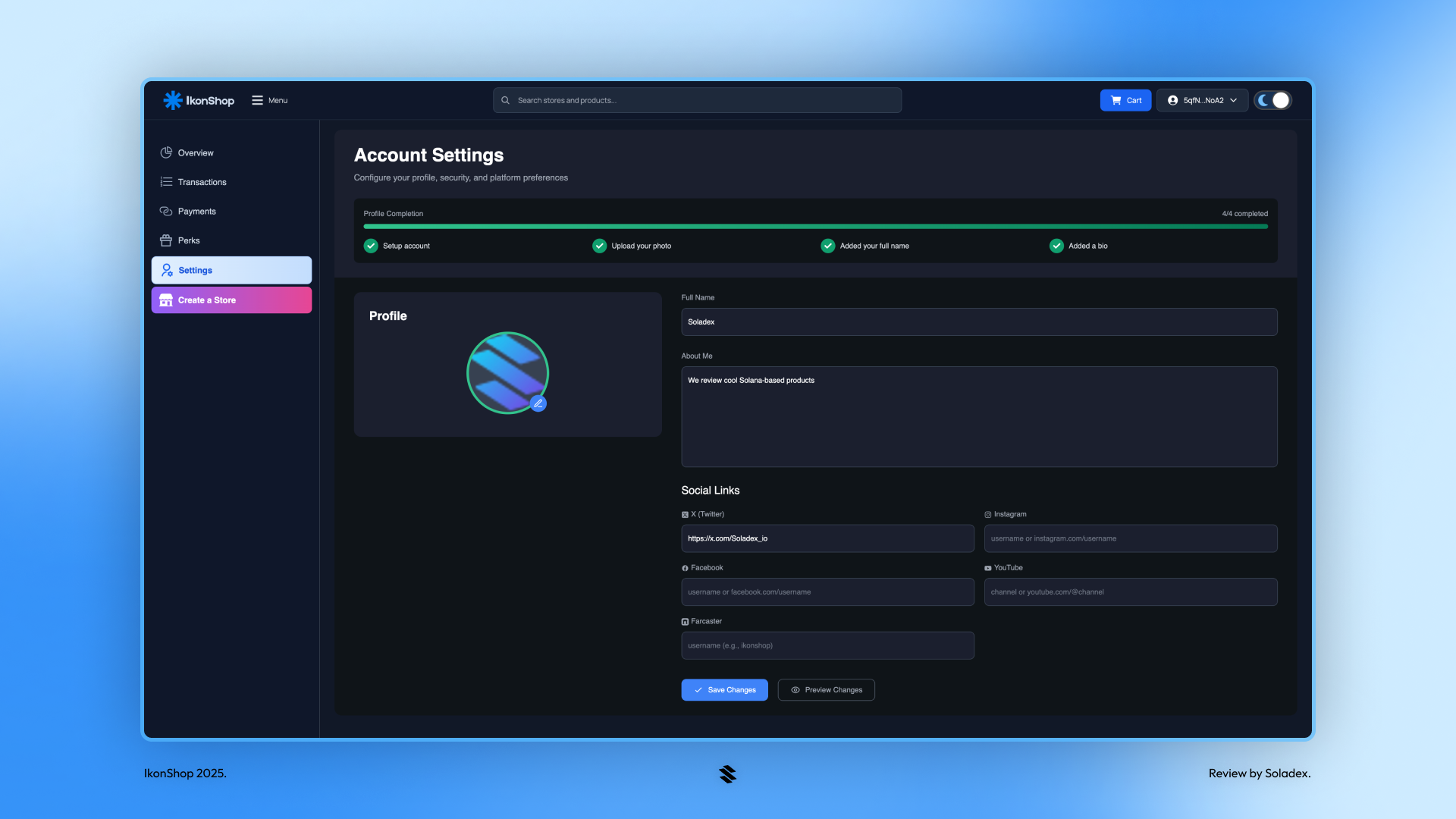1456x819 pixels.
Task: Click the '4/4 completed' text
Action: [1244, 214]
